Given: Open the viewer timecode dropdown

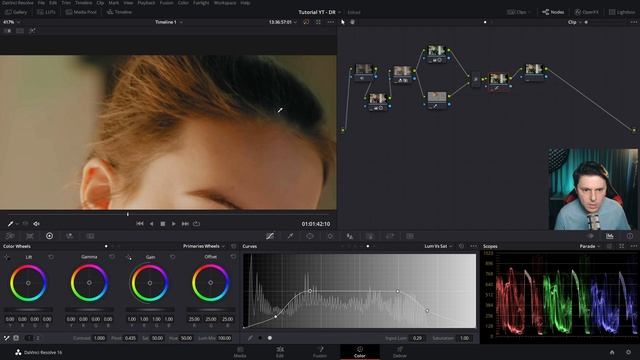Looking at the screenshot, I should pyautogui.click(x=282, y=22).
